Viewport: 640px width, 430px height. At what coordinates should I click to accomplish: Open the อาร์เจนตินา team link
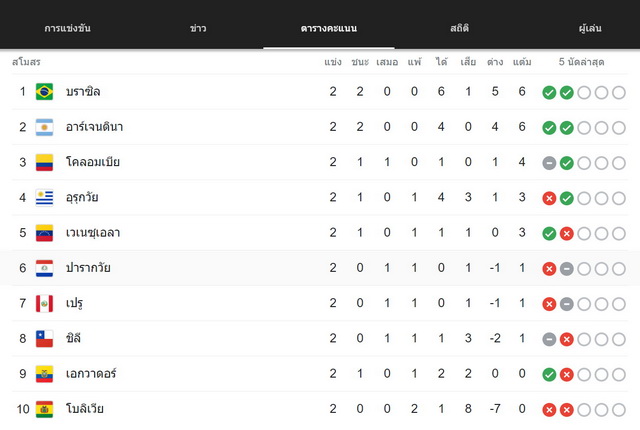click(x=94, y=127)
